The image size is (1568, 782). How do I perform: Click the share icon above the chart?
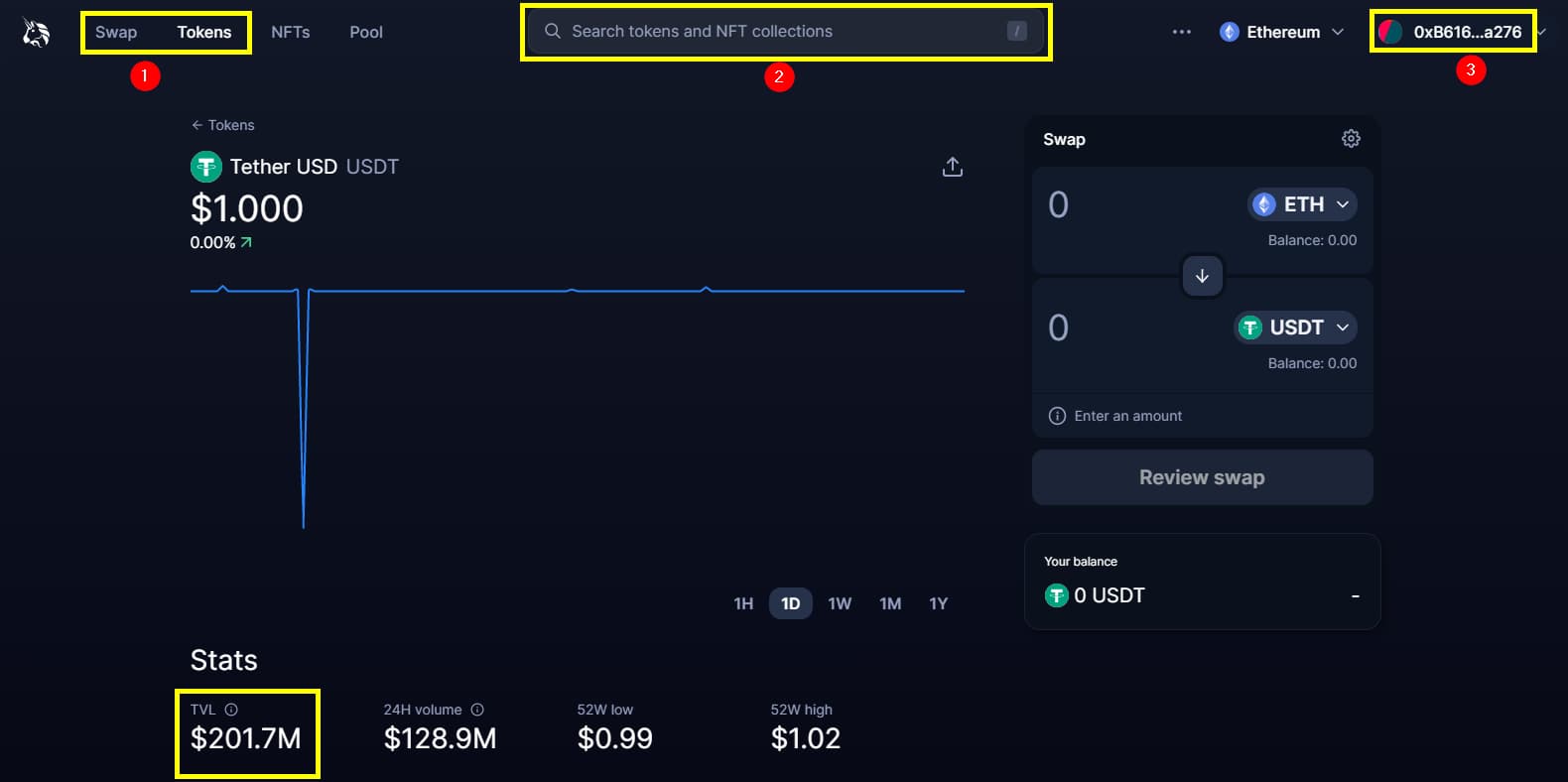pyautogui.click(x=952, y=166)
